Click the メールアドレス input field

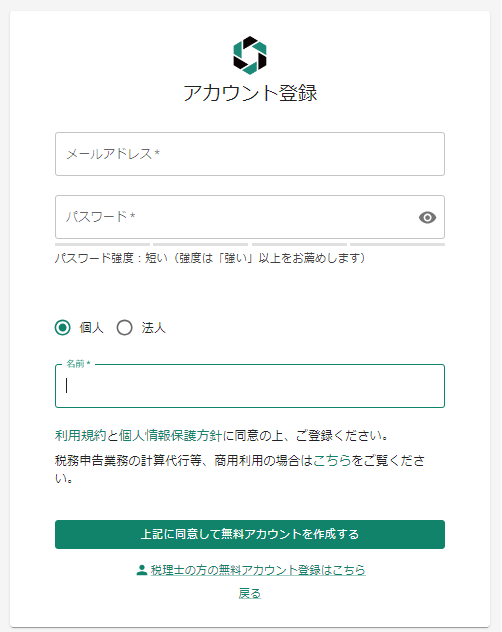coord(250,154)
